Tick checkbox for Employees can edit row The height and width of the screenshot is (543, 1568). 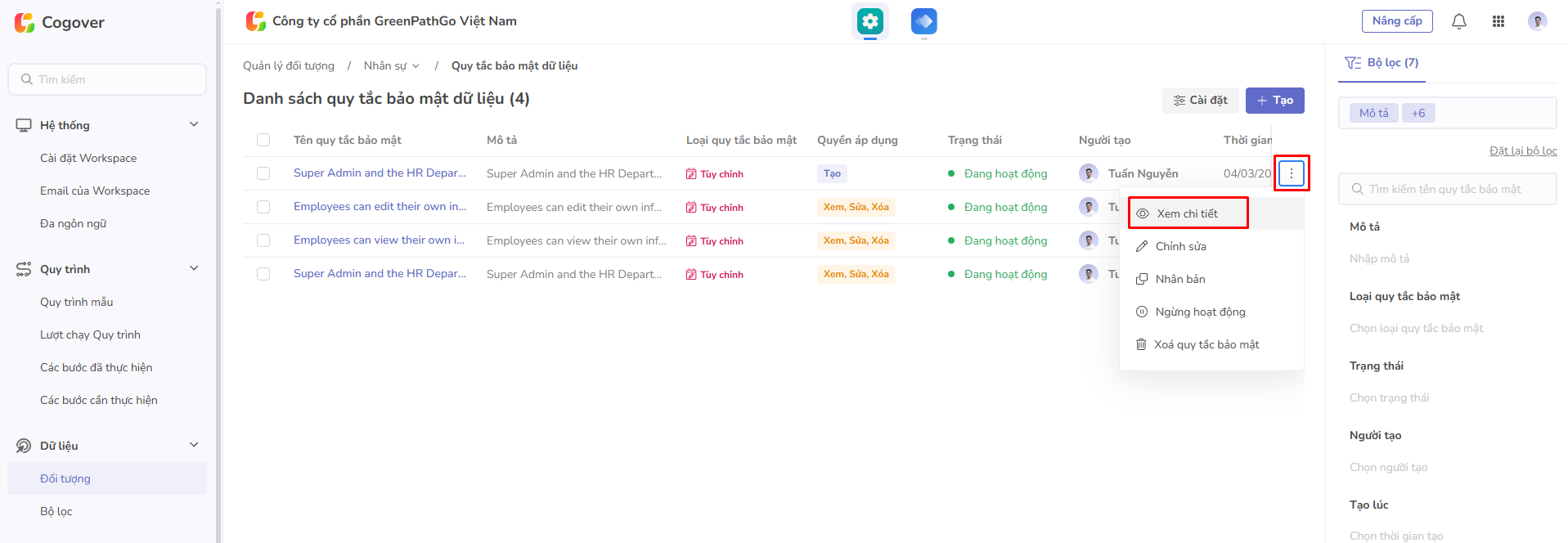click(x=263, y=207)
